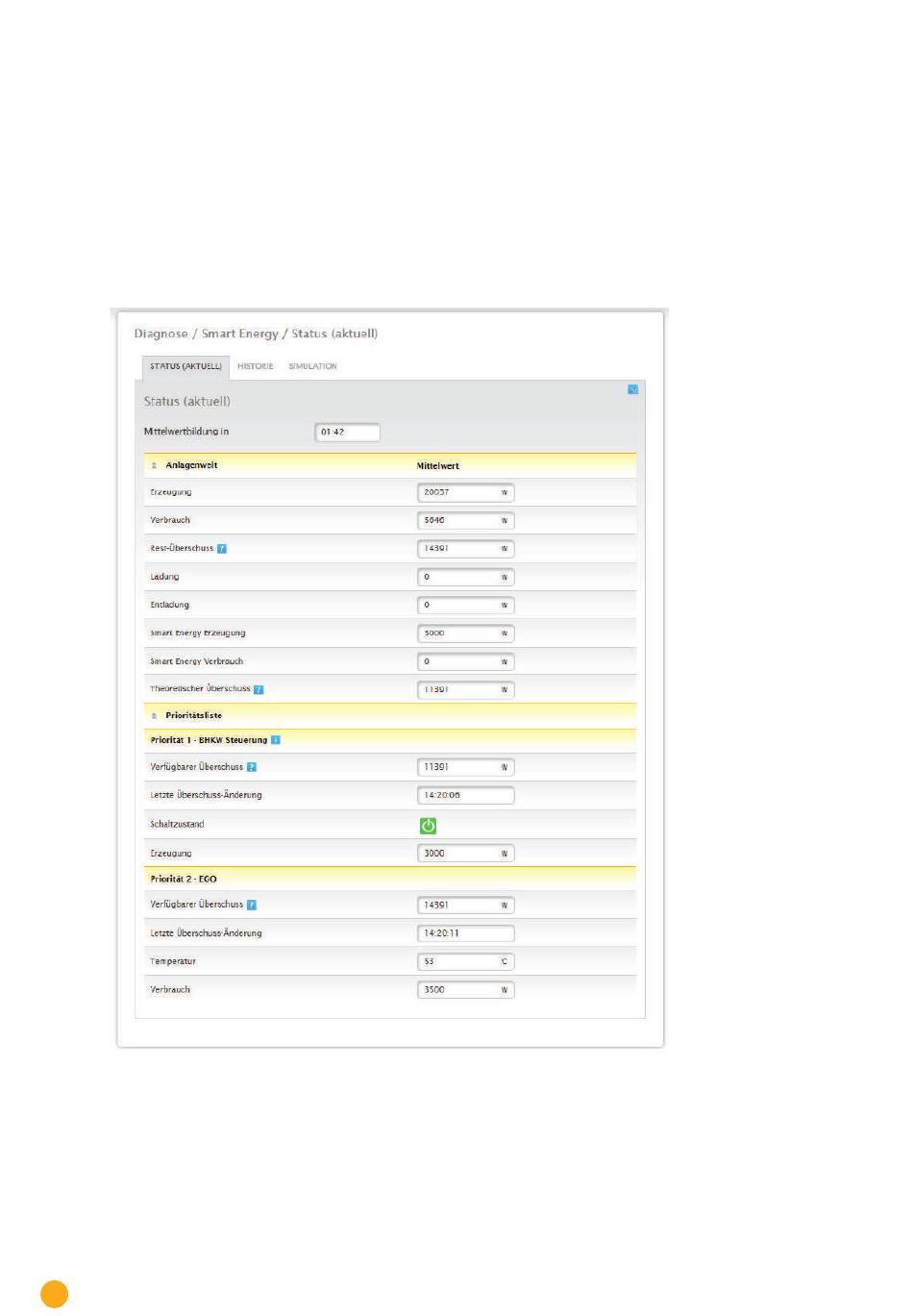Click the Temperatur row label
This screenshot has height=1316, width=913.
pyautogui.click(x=173, y=961)
